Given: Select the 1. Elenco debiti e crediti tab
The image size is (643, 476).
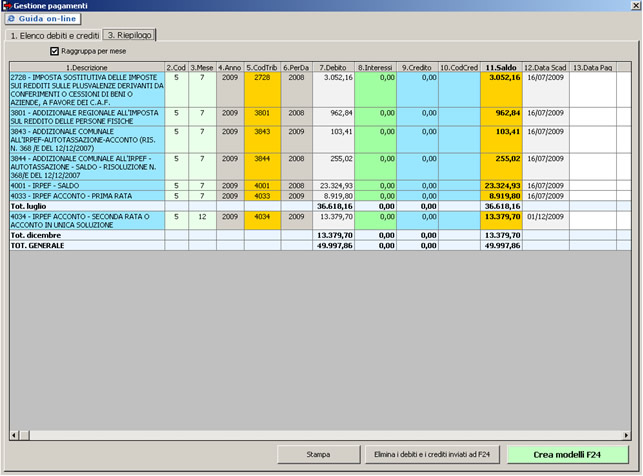Looking at the screenshot, I should [x=54, y=35].
